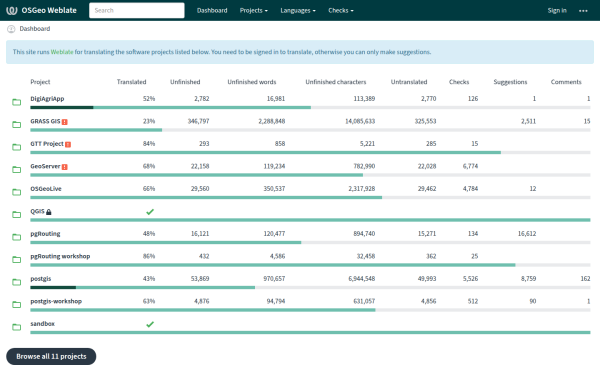Expand the Projects dropdown menu
600x375 pixels.
tap(254, 10)
